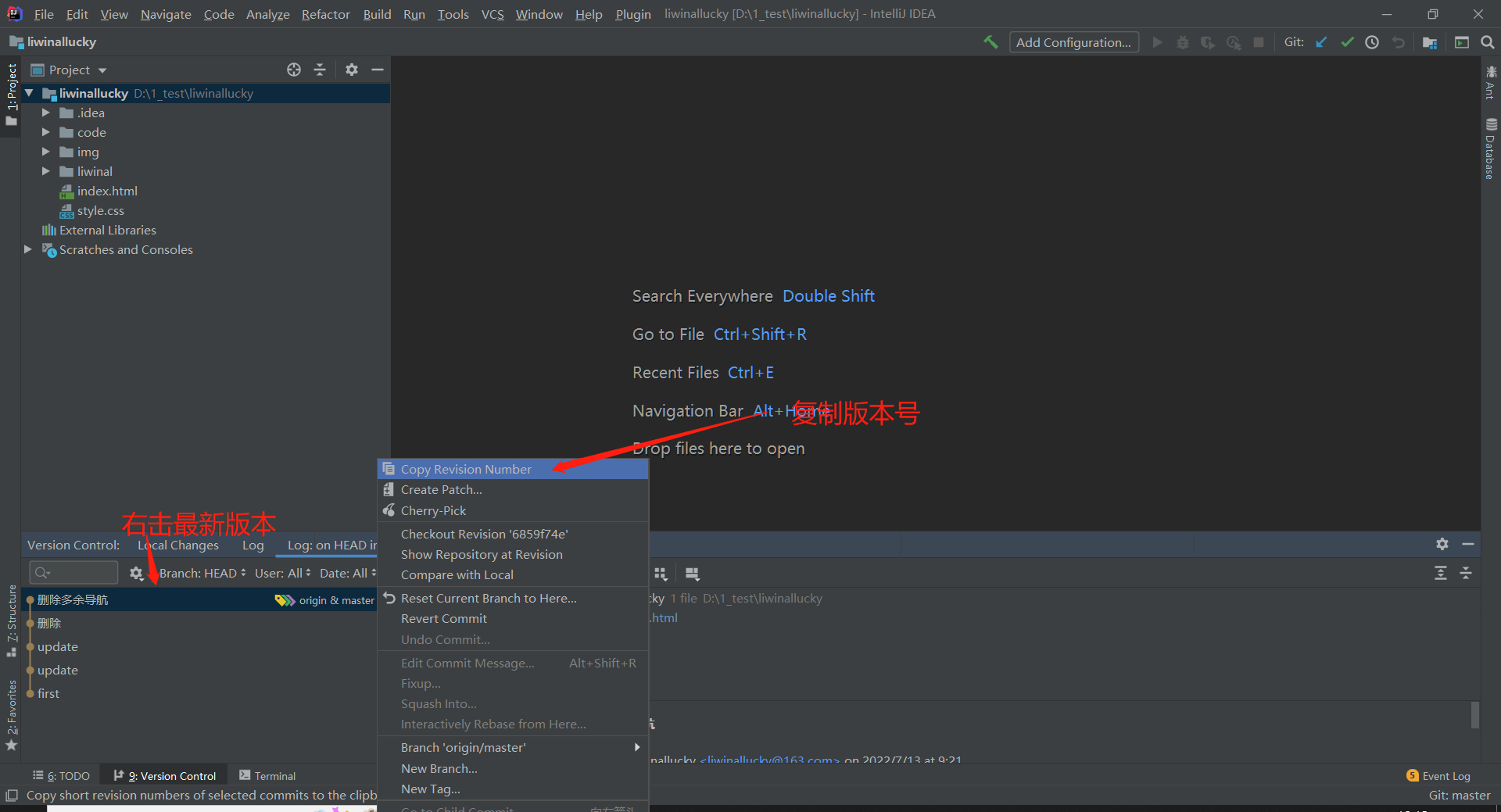Toggle the 1: Project side tab

[11, 95]
